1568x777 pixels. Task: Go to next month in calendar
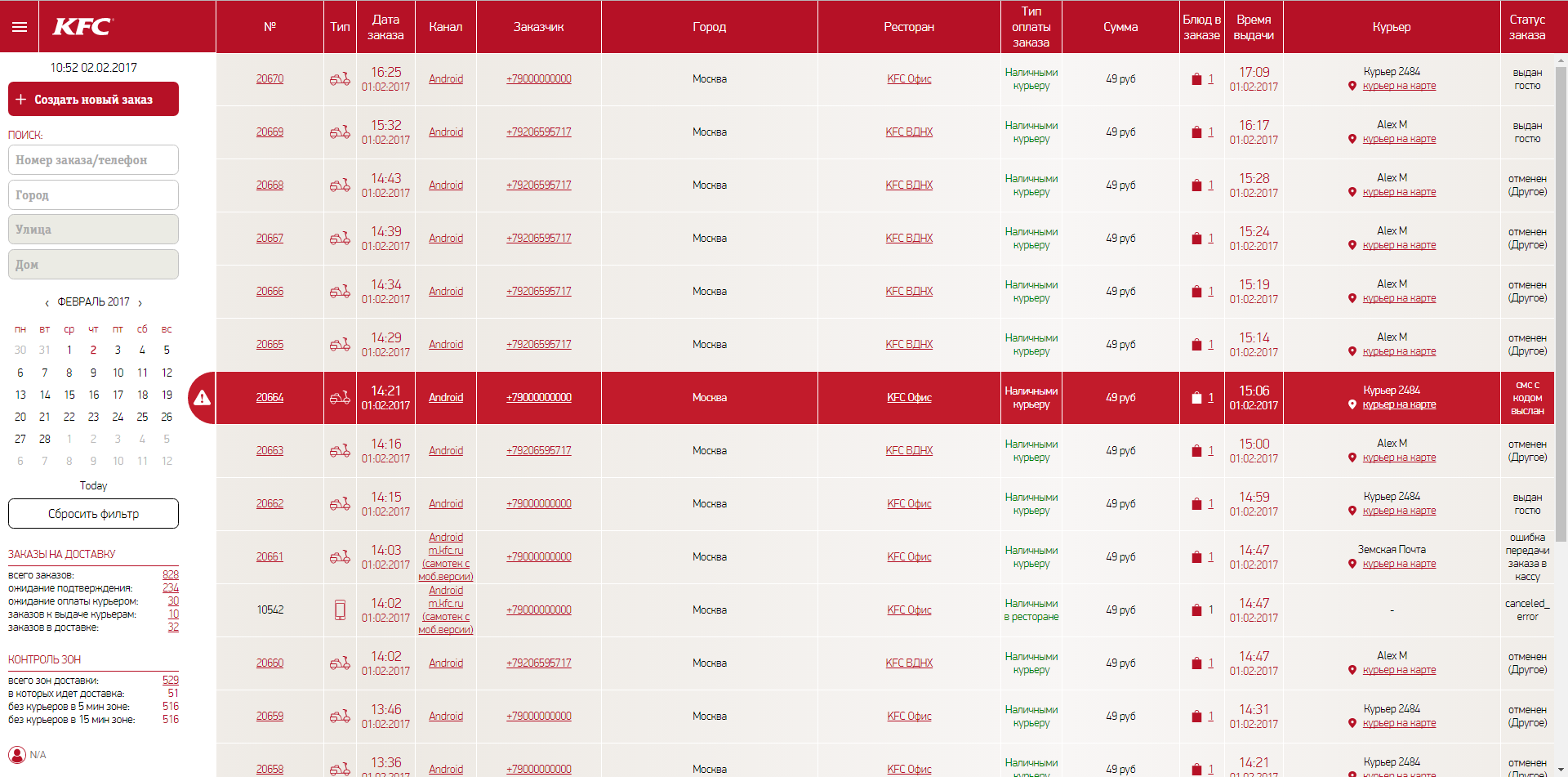click(140, 303)
